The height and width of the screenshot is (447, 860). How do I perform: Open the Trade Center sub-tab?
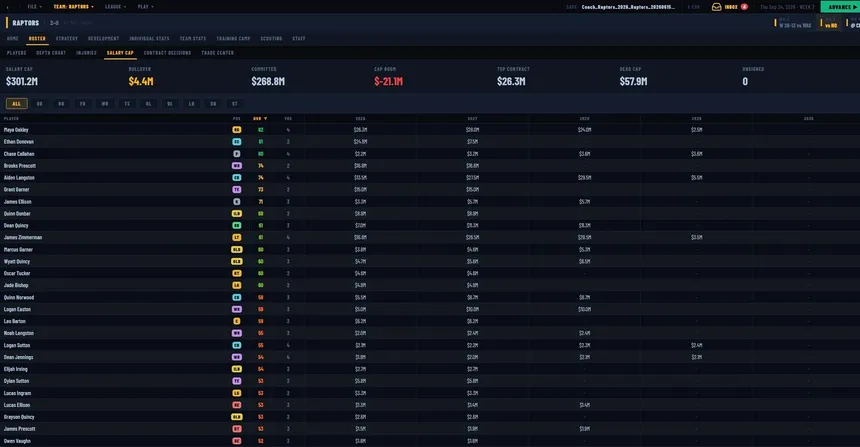(x=217, y=53)
